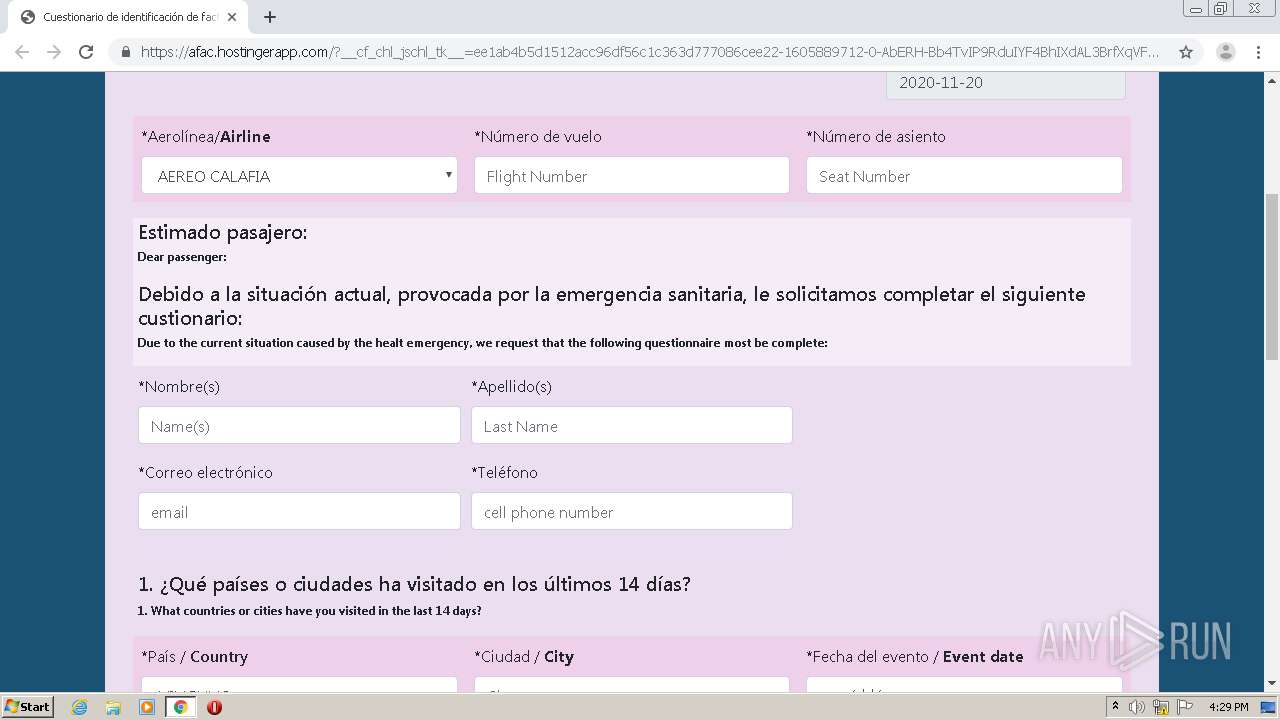This screenshot has width=1280, height=720.
Task: Open the Windows Start button
Action: 27,706
